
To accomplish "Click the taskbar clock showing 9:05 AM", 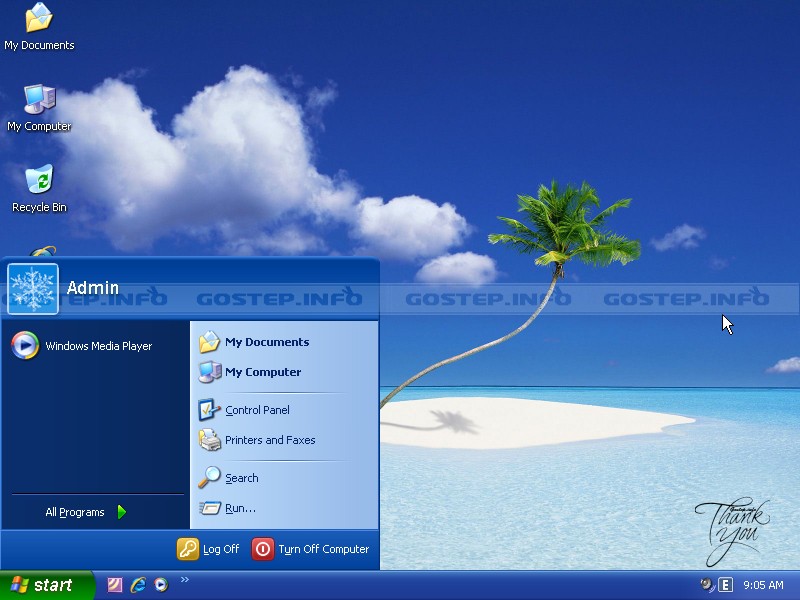I will tap(764, 585).
